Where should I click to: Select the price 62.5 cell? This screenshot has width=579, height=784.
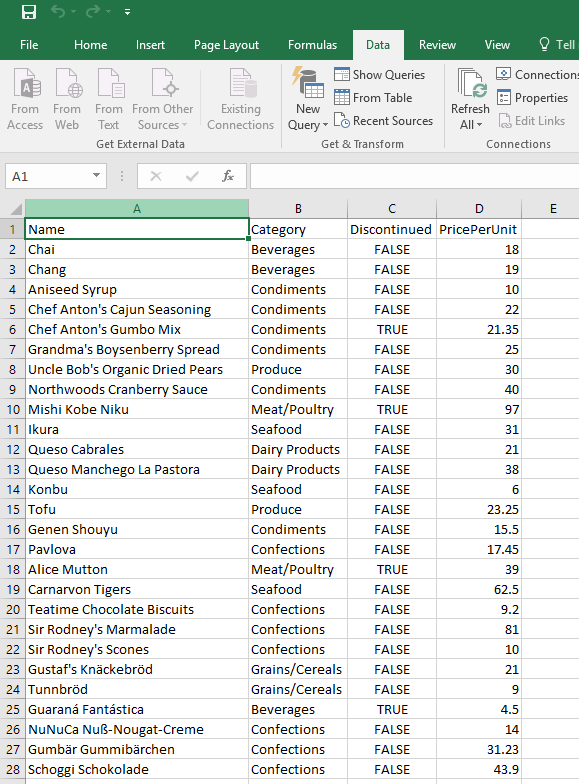coord(479,590)
